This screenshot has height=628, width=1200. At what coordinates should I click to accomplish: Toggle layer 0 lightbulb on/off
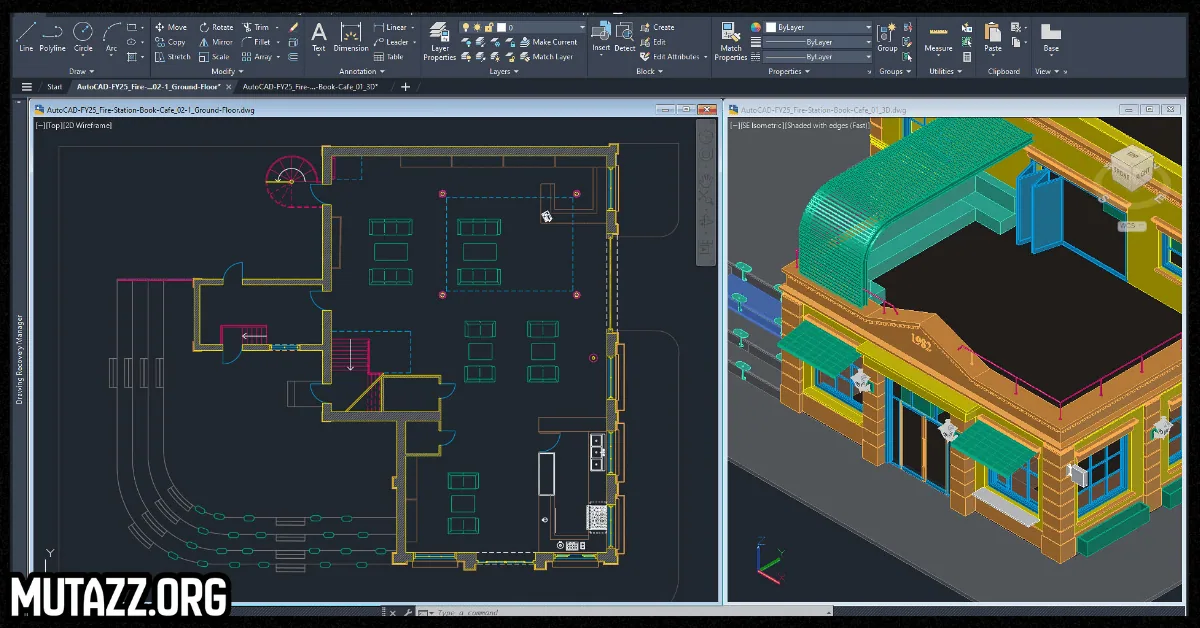pos(466,27)
